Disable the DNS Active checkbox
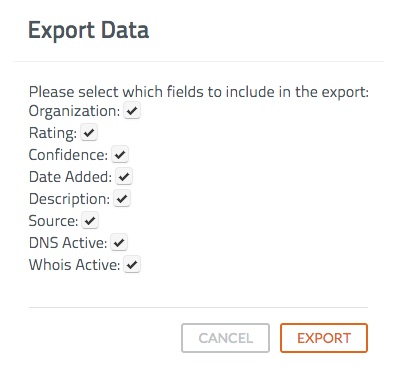This screenshot has width=398, height=374. click(119, 242)
